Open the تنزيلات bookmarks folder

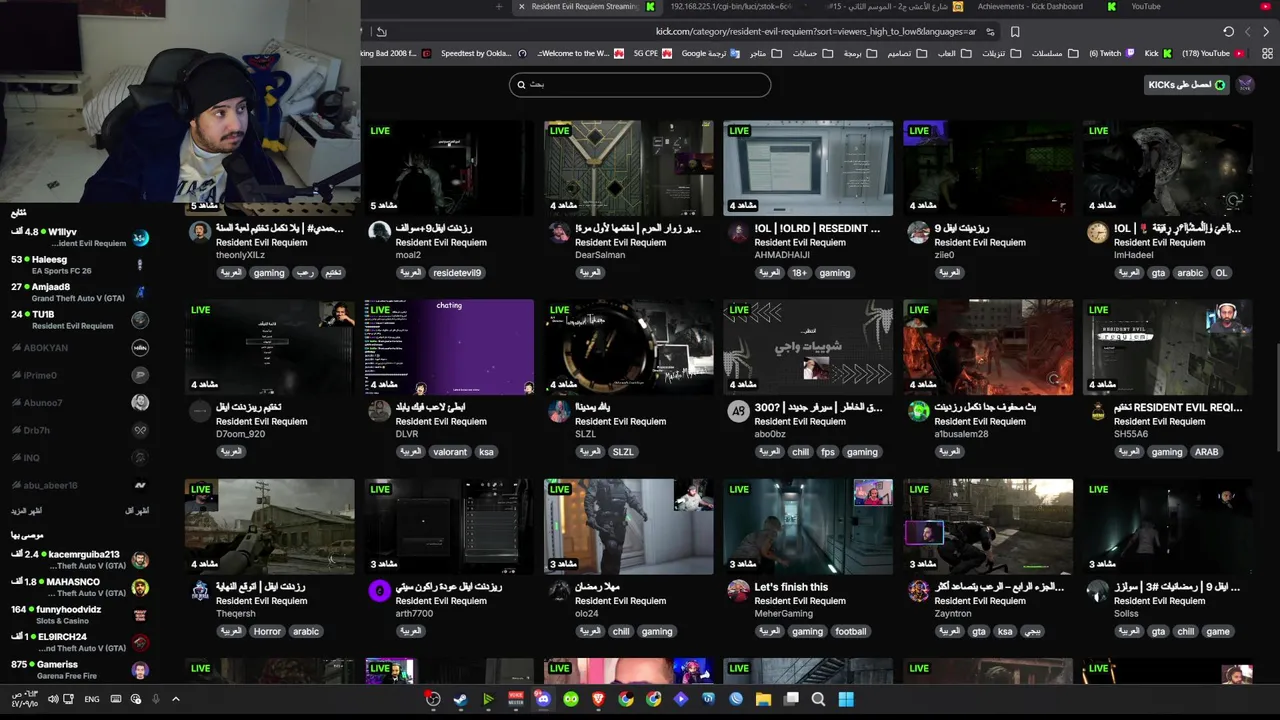(1000, 53)
